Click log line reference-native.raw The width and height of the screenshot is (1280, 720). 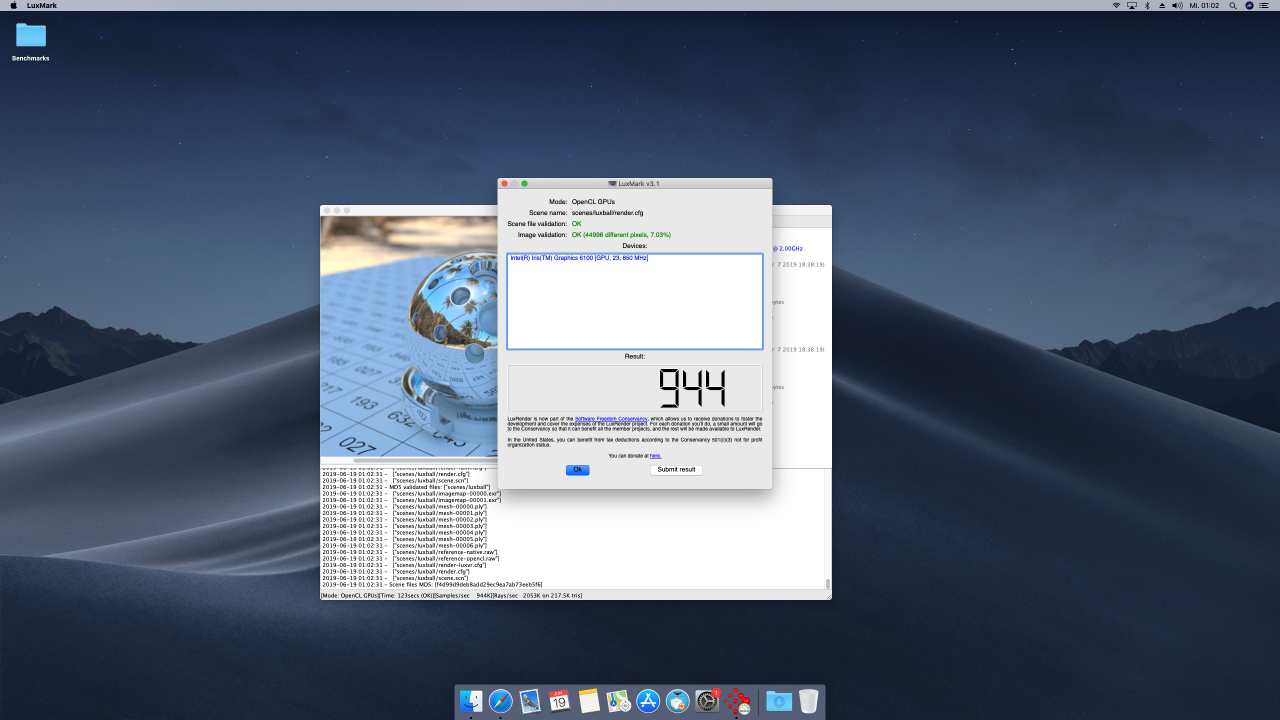(x=410, y=552)
